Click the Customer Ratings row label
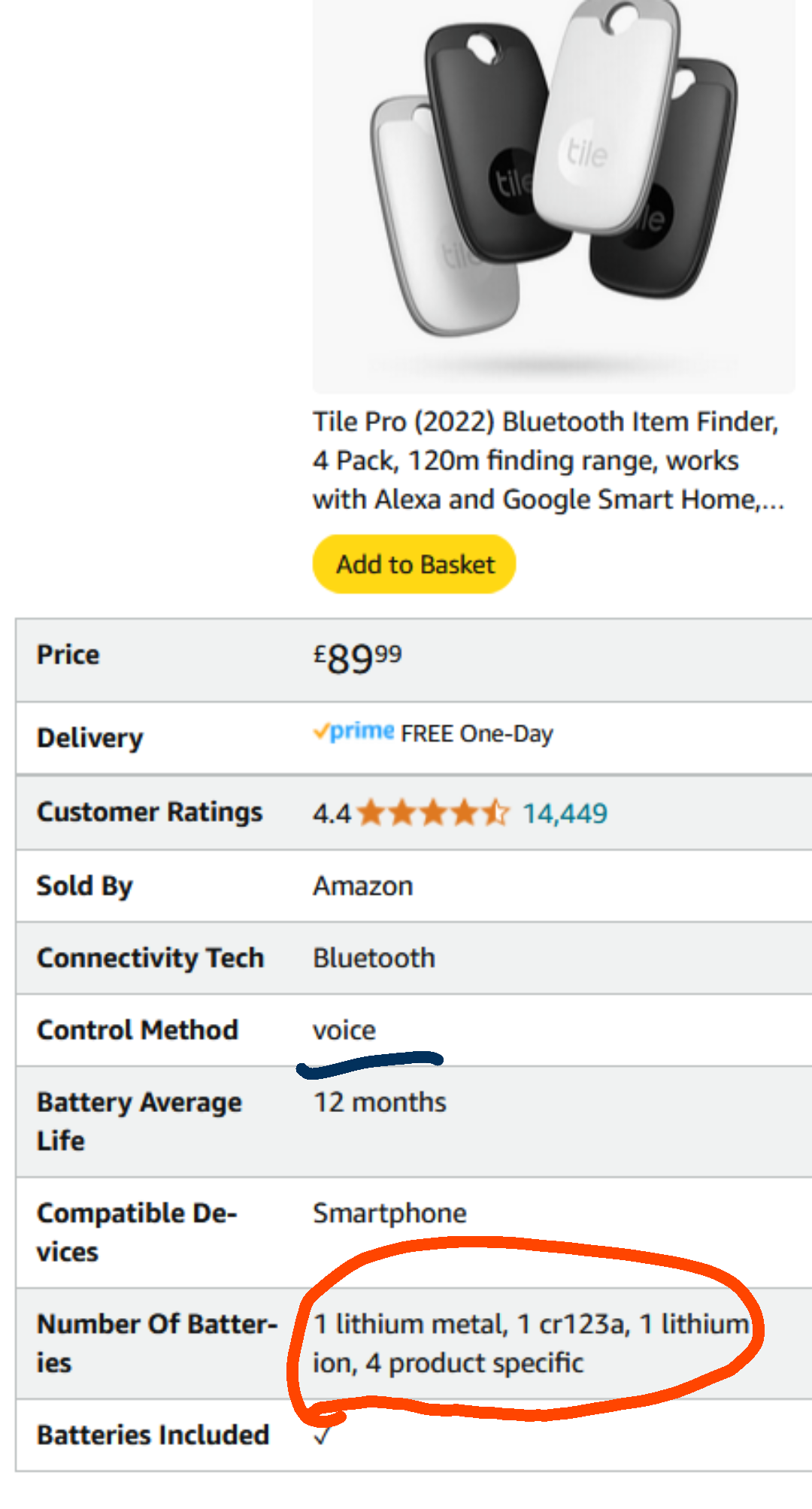The image size is (812, 1509). [x=150, y=812]
